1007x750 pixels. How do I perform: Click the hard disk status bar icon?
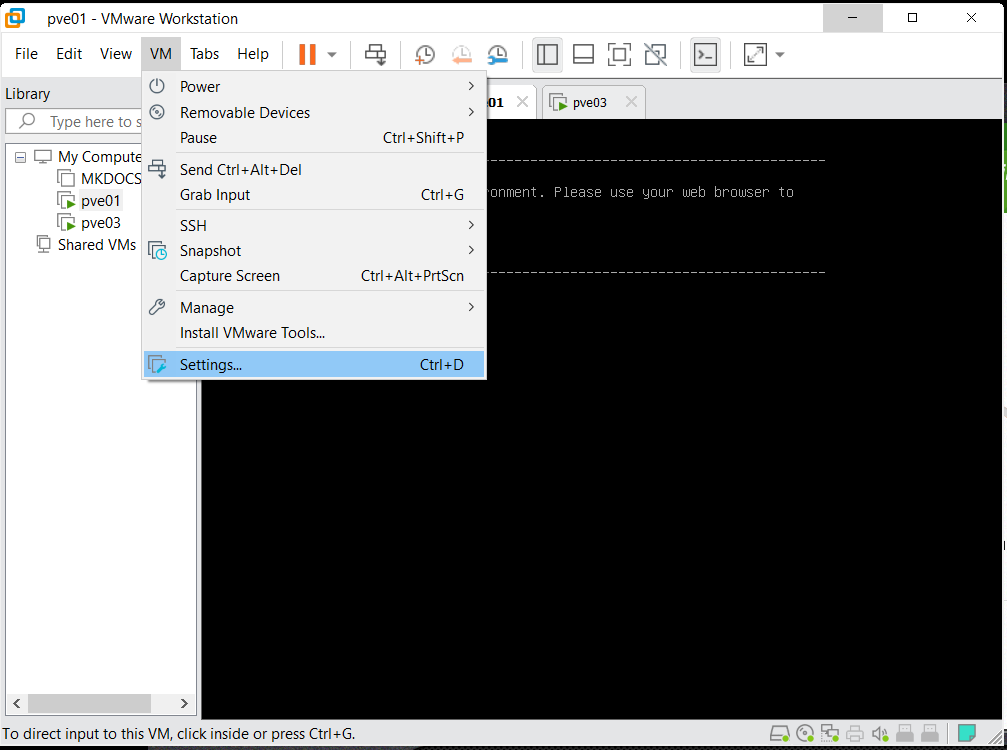780,733
